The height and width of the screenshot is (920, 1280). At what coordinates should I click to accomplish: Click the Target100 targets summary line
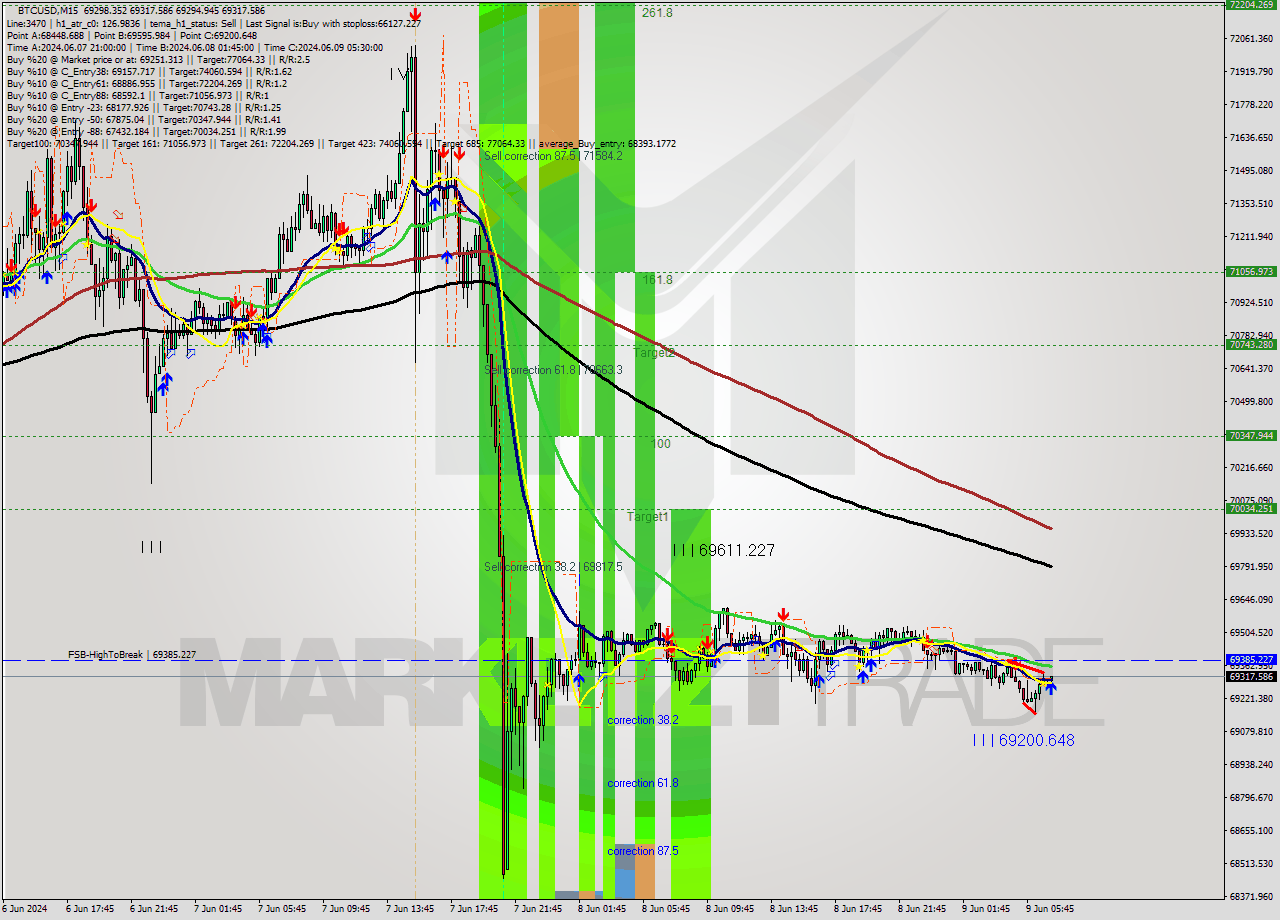click(341, 144)
